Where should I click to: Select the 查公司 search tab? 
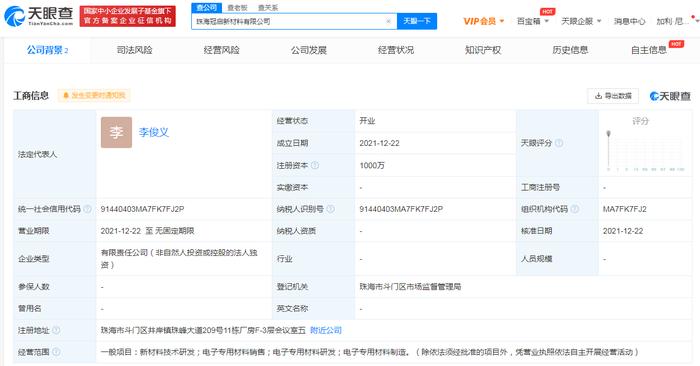pos(207,8)
